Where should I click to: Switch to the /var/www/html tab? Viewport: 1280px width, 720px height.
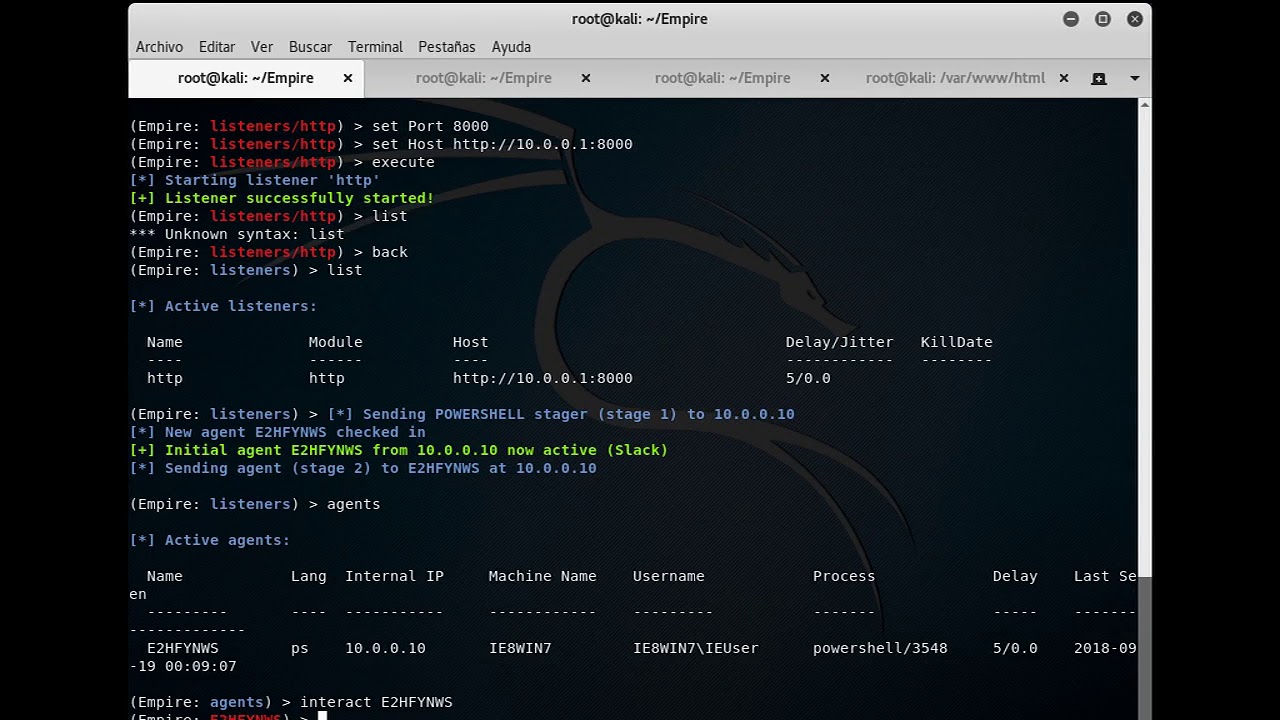pyautogui.click(x=955, y=78)
